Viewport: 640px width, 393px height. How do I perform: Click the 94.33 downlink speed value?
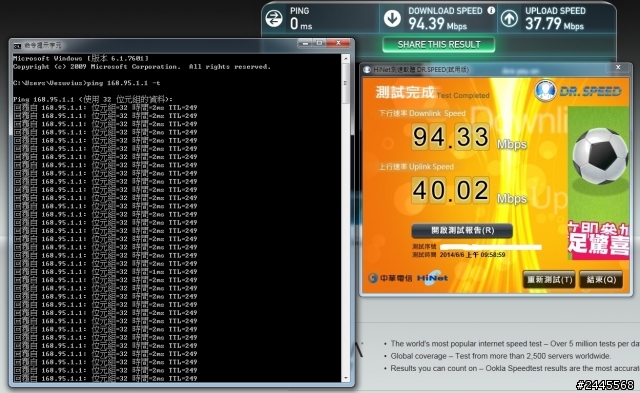point(450,137)
